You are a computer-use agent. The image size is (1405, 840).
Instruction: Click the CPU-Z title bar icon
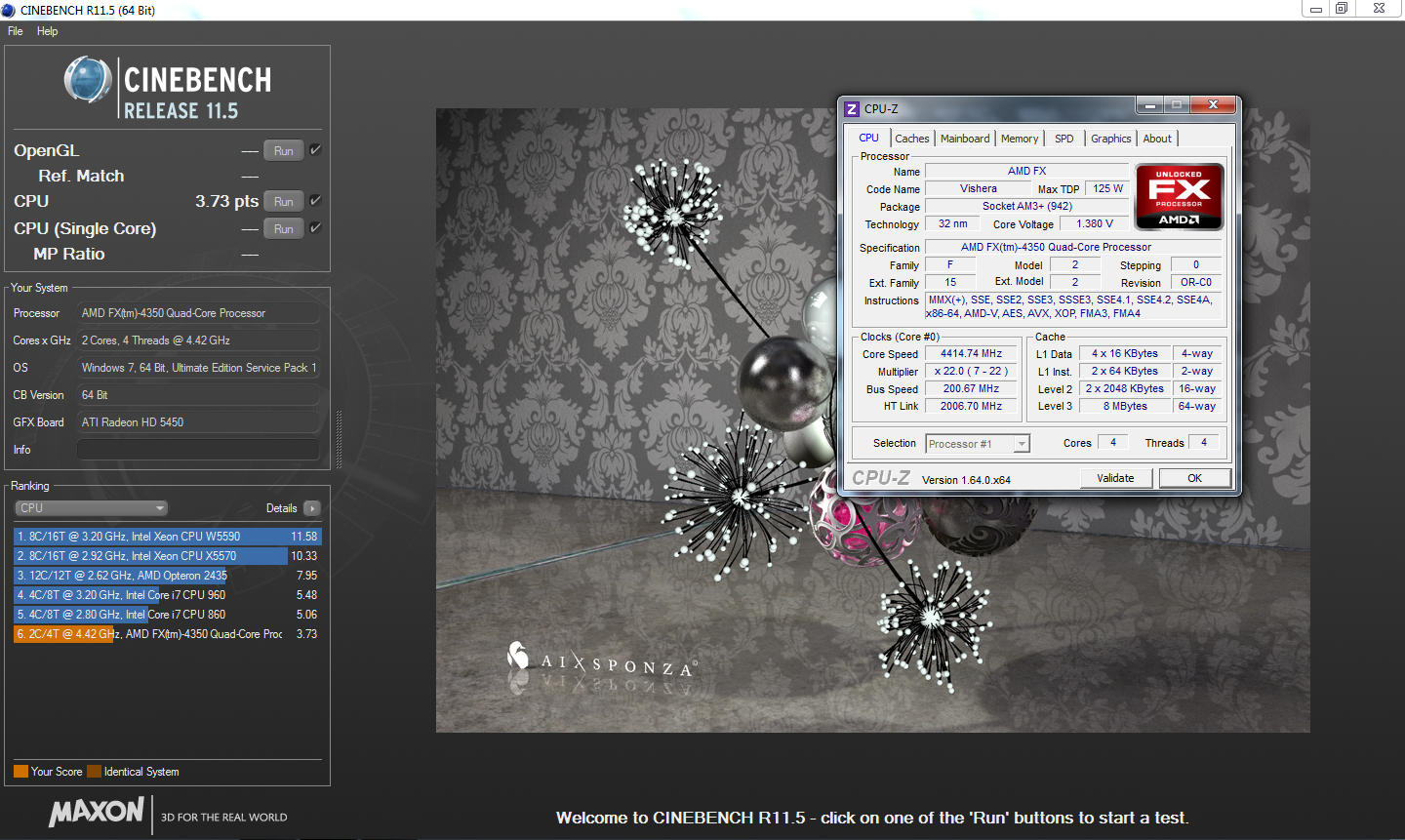click(852, 108)
